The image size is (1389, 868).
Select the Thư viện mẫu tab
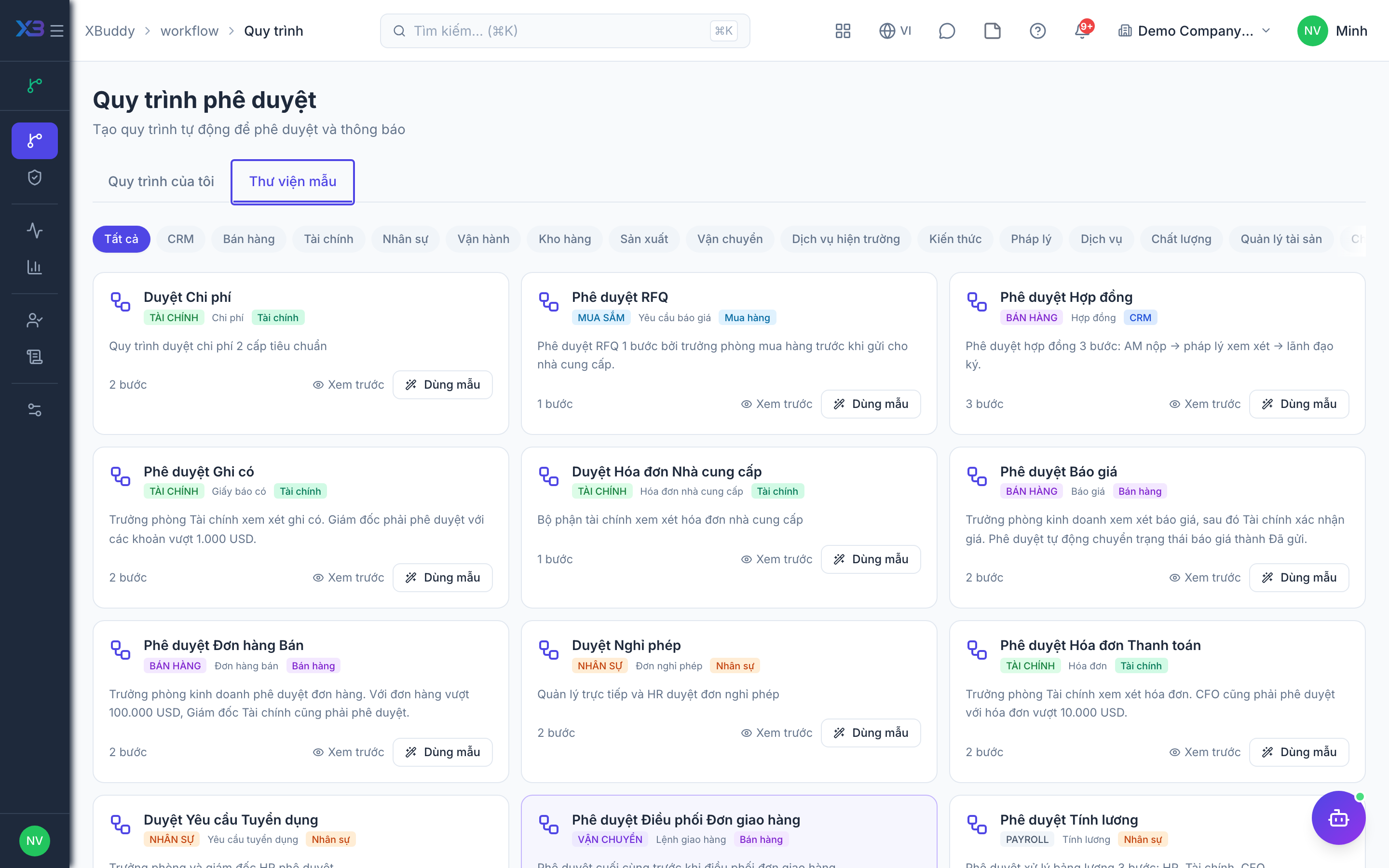tap(293, 181)
